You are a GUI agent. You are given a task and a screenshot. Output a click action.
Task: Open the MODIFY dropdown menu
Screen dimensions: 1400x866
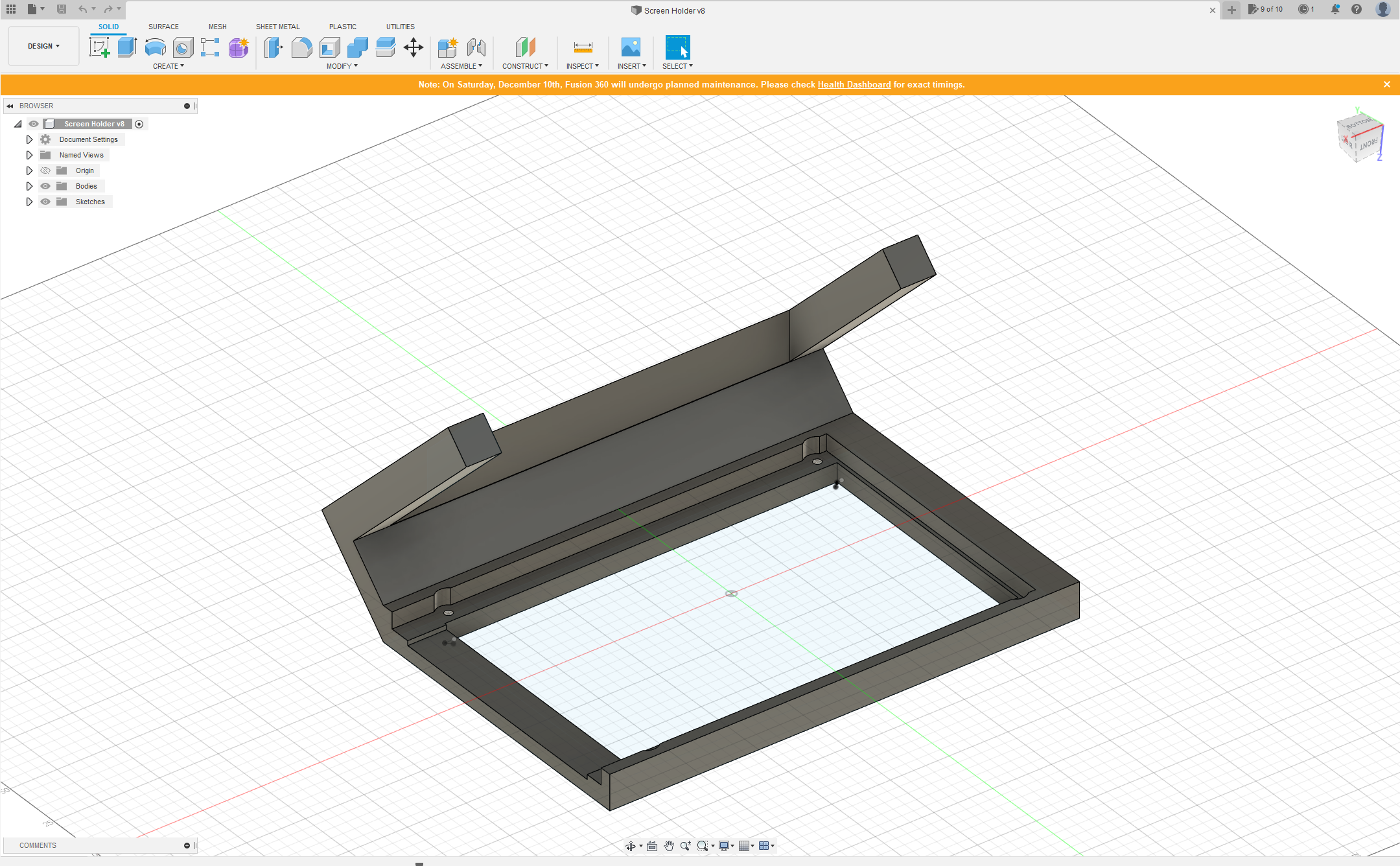tap(342, 66)
